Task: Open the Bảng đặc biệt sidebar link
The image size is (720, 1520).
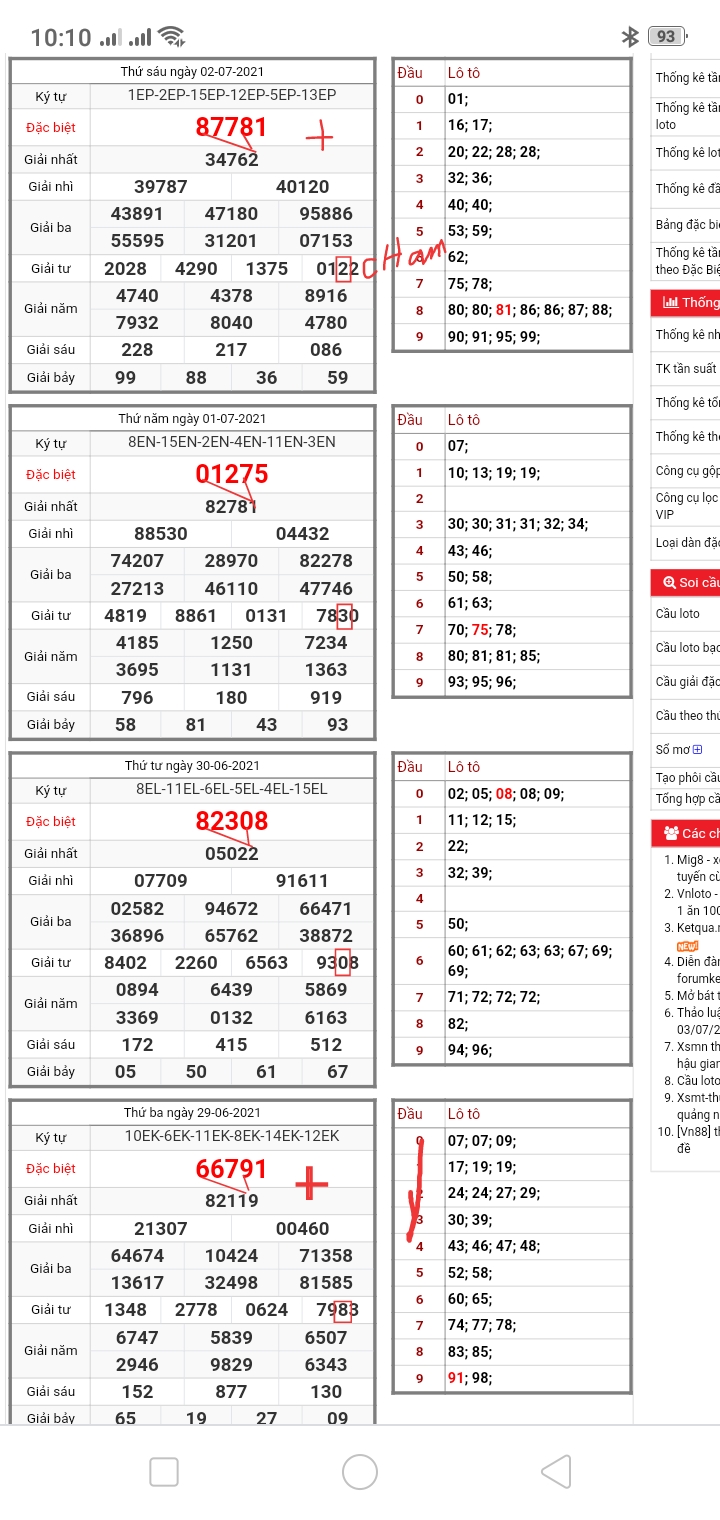Action: (687, 224)
